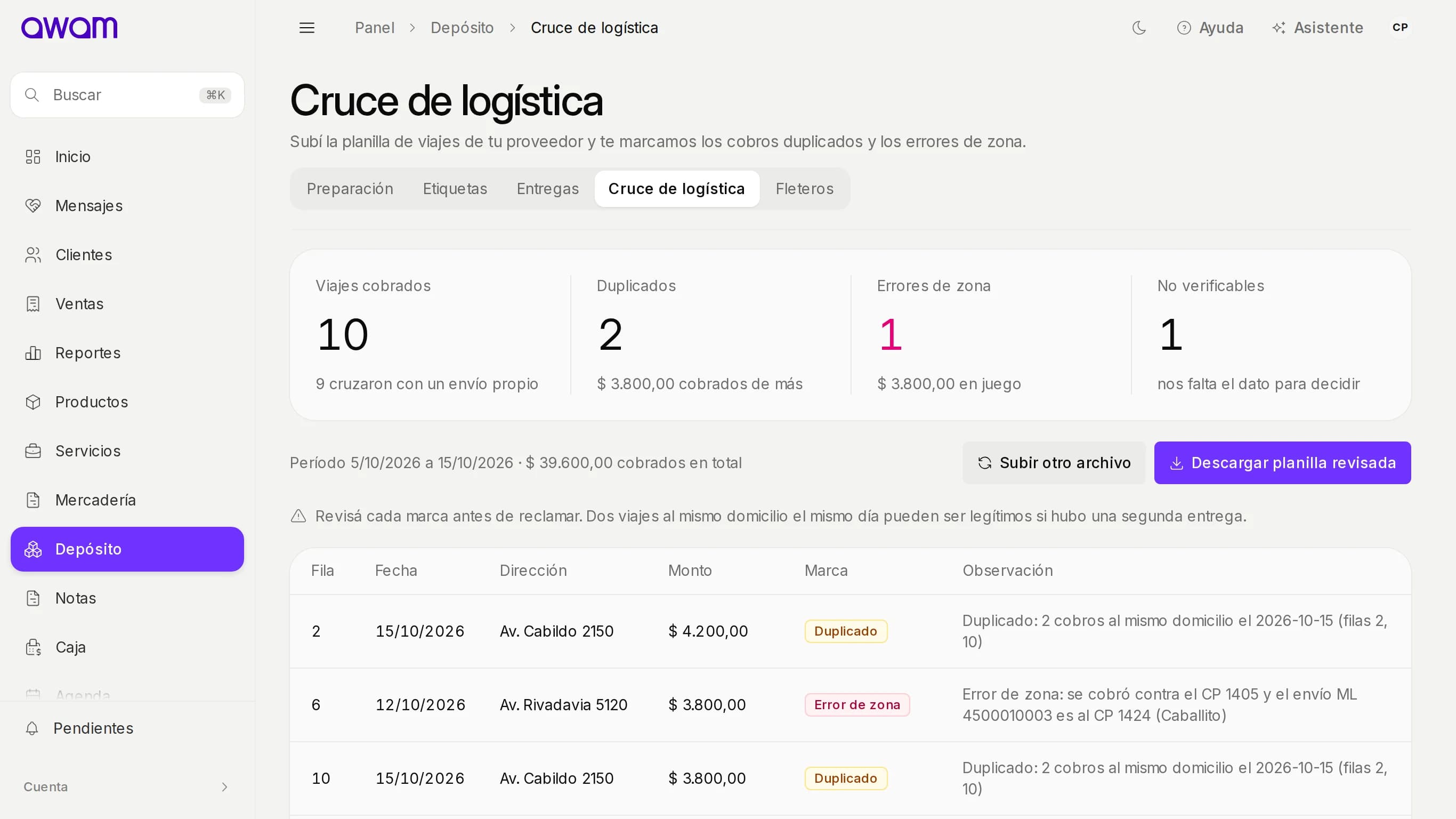
Task: Select Cruce de logística tab
Action: click(676, 189)
